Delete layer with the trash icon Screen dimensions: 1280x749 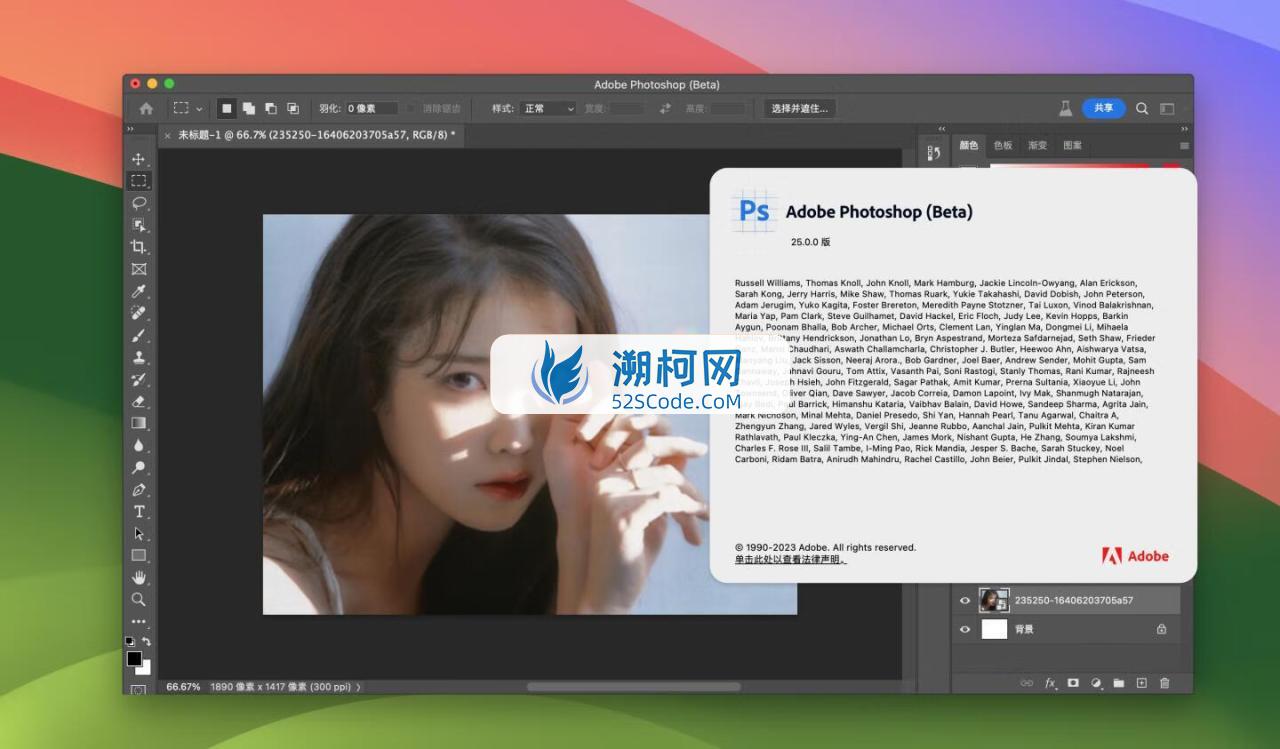pyautogui.click(x=1164, y=683)
